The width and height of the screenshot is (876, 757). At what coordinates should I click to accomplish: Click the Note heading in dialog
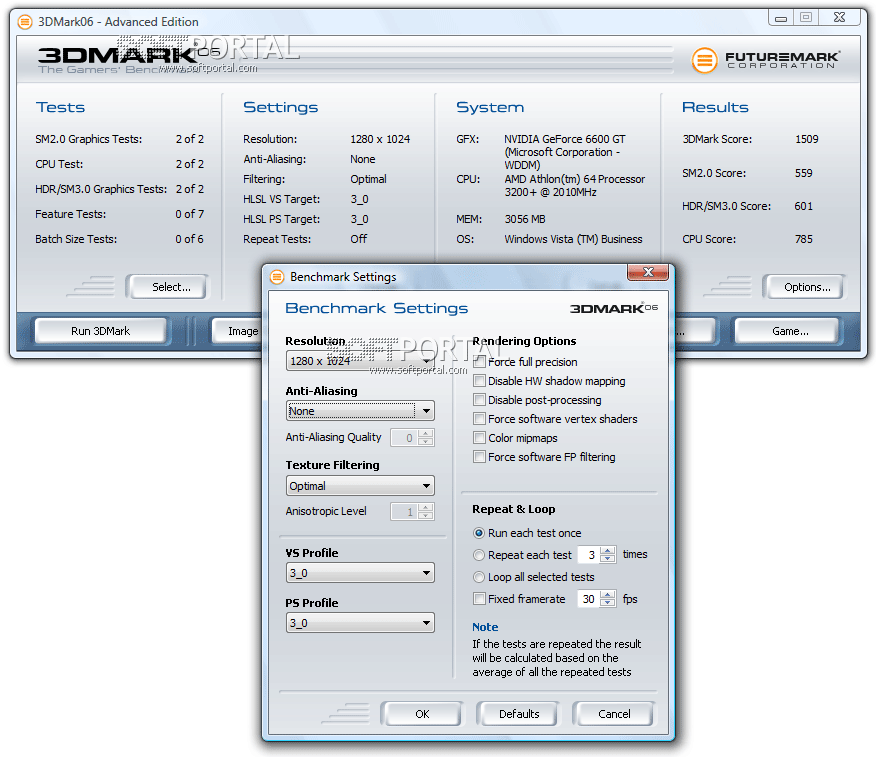(x=485, y=627)
